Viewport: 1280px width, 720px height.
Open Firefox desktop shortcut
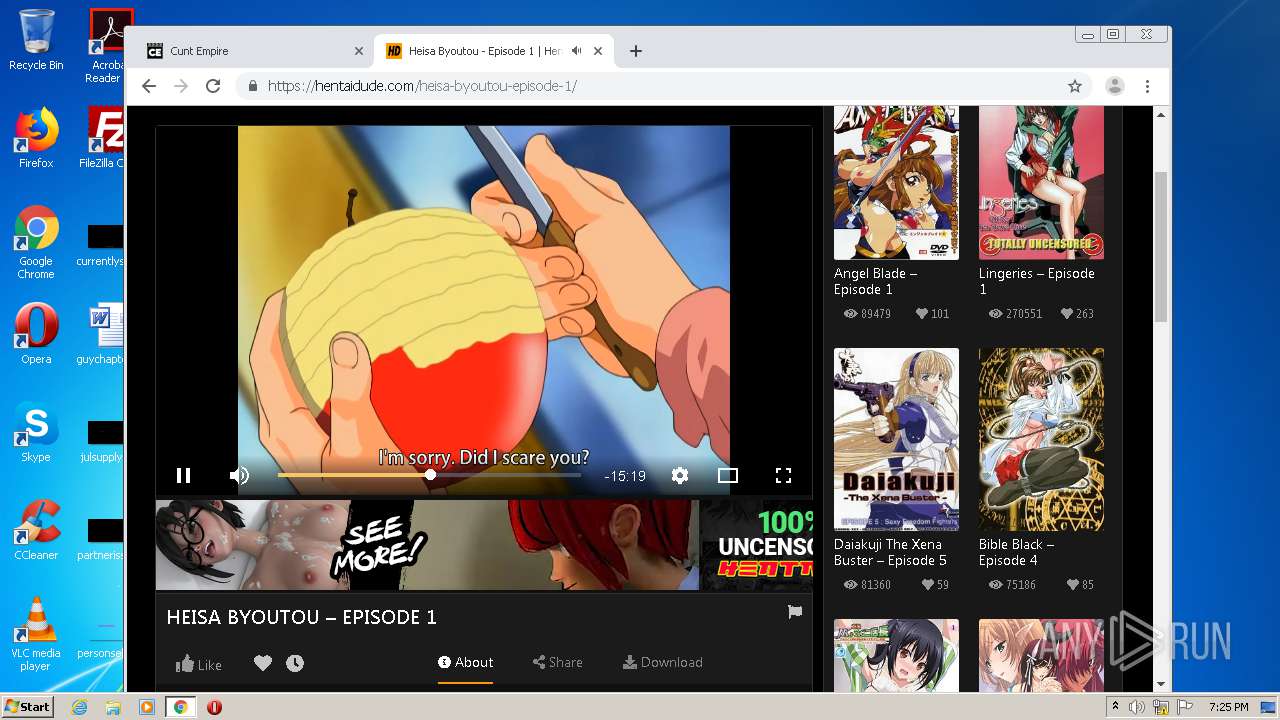tap(36, 137)
